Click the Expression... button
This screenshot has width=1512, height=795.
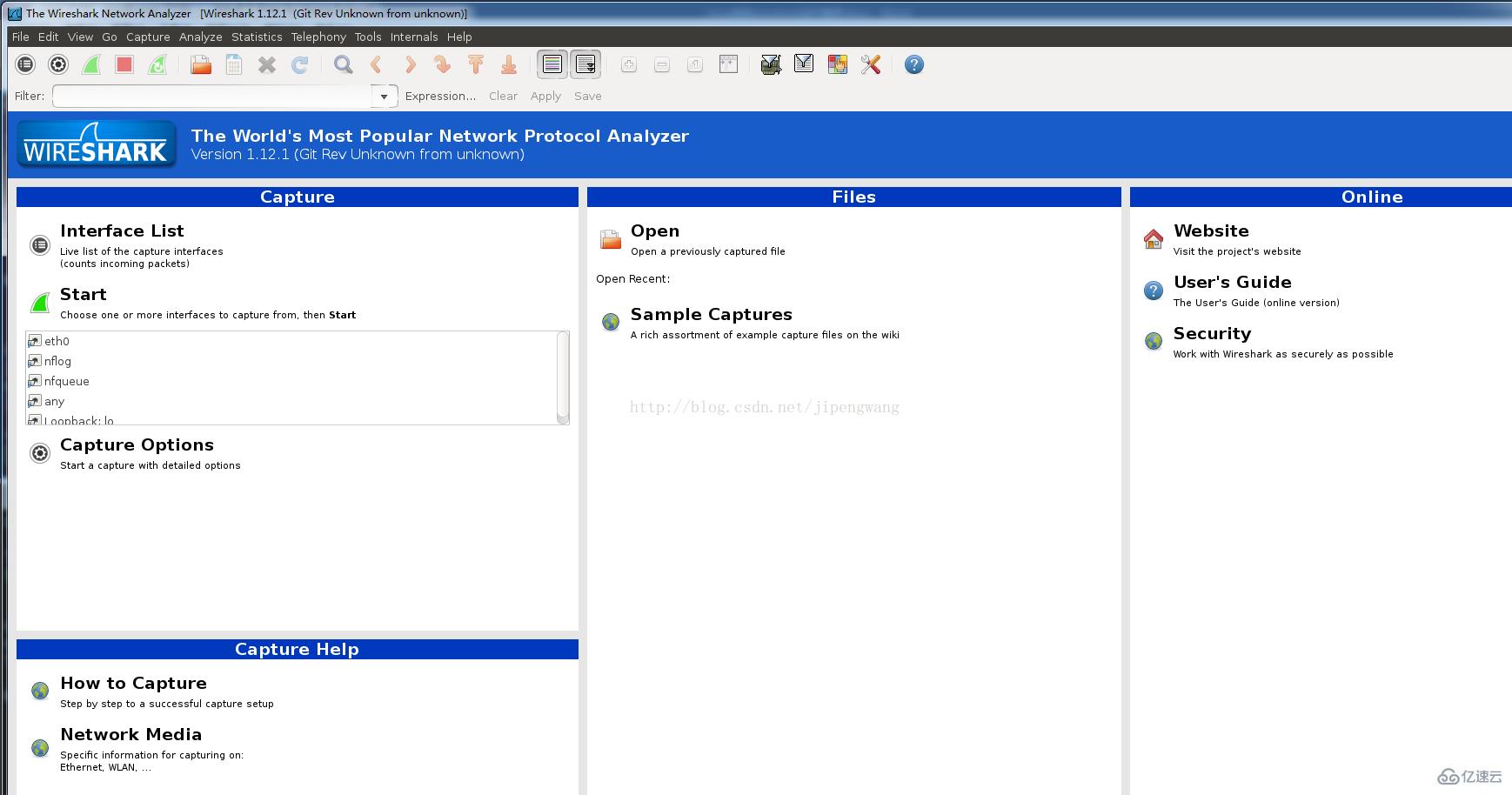click(x=440, y=97)
